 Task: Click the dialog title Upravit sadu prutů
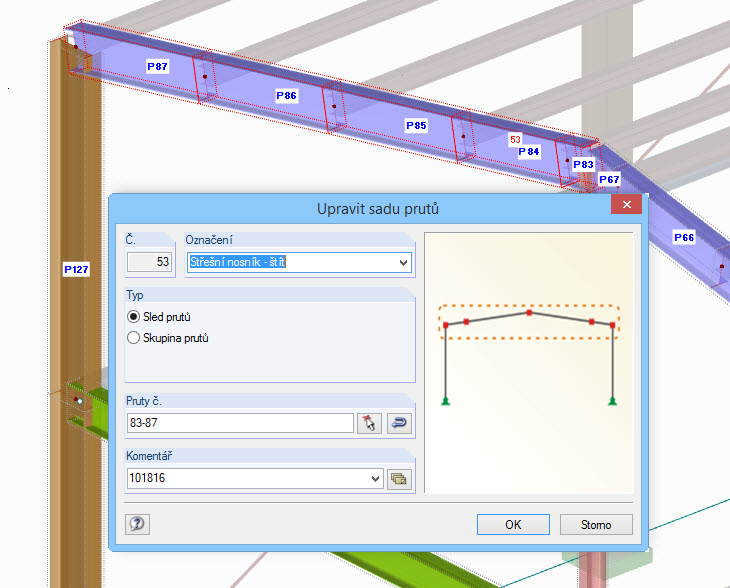coord(378,209)
